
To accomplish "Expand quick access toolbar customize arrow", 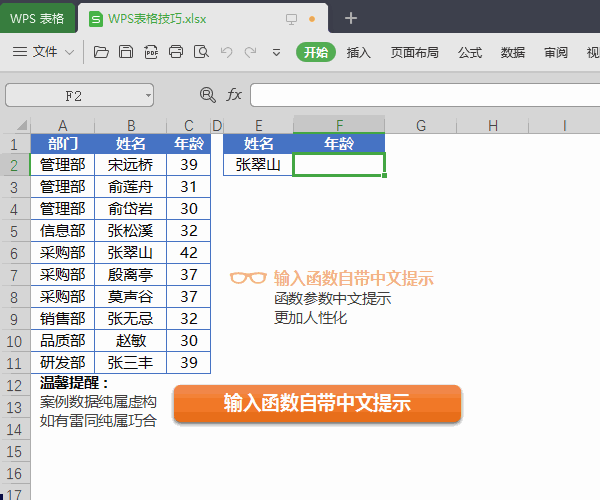I will pos(276,52).
